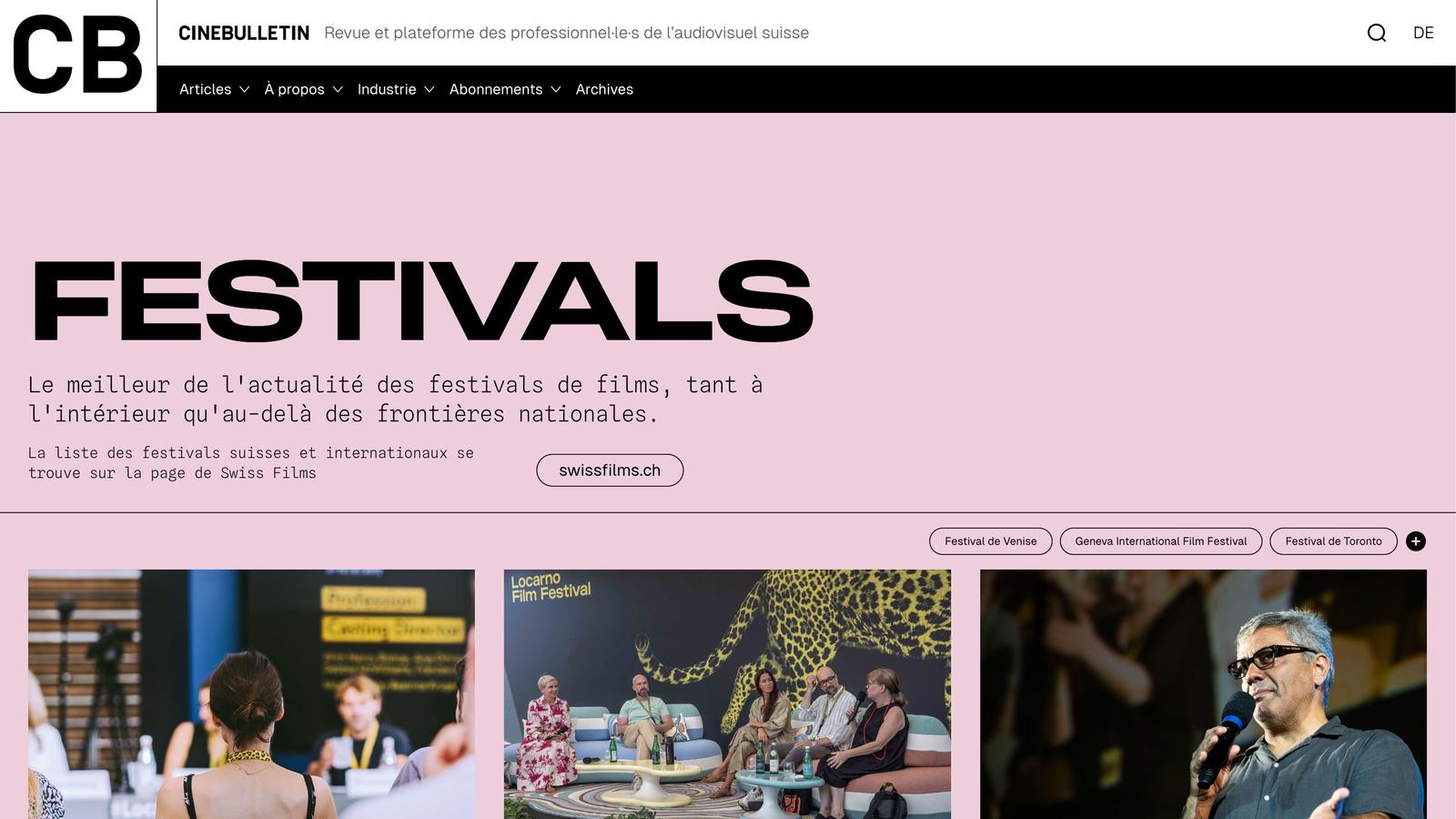Open the À propos menu

tap(295, 89)
